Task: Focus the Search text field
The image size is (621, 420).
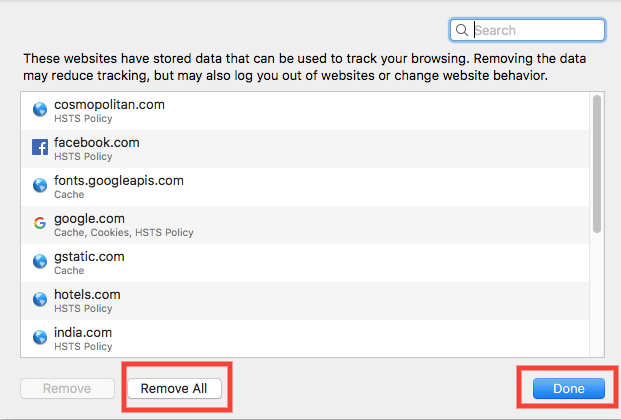Action: pyautogui.click(x=527, y=30)
